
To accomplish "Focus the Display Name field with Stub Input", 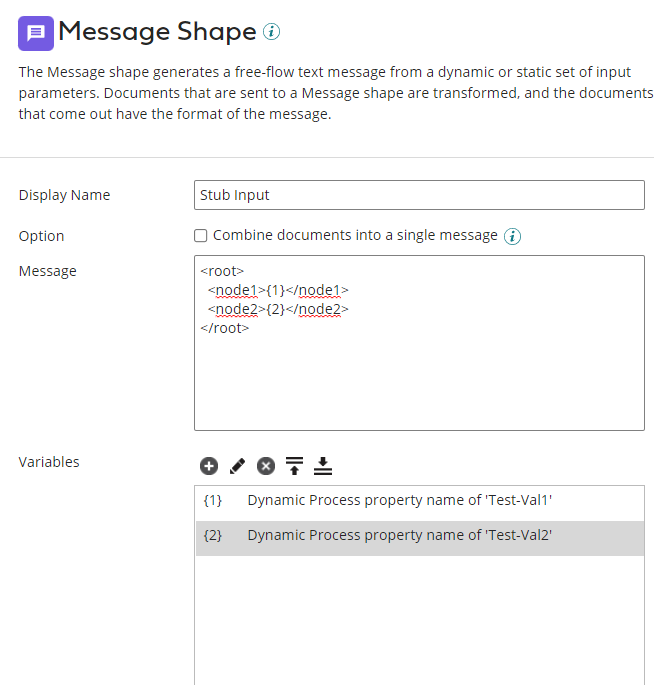I will [419, 195].
